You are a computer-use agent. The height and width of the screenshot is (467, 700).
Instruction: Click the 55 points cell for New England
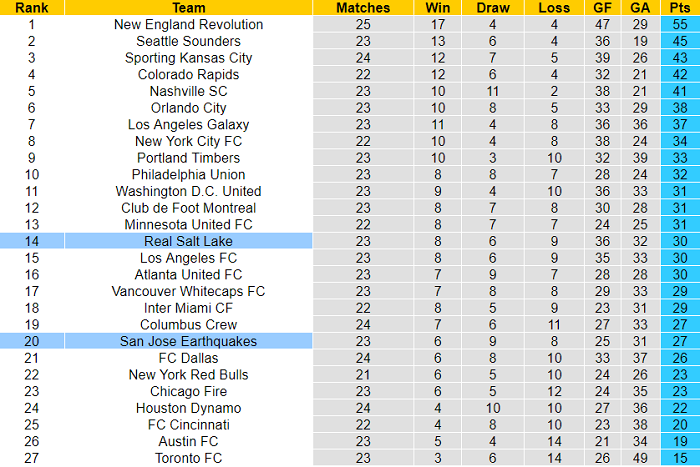pos(679,24)
